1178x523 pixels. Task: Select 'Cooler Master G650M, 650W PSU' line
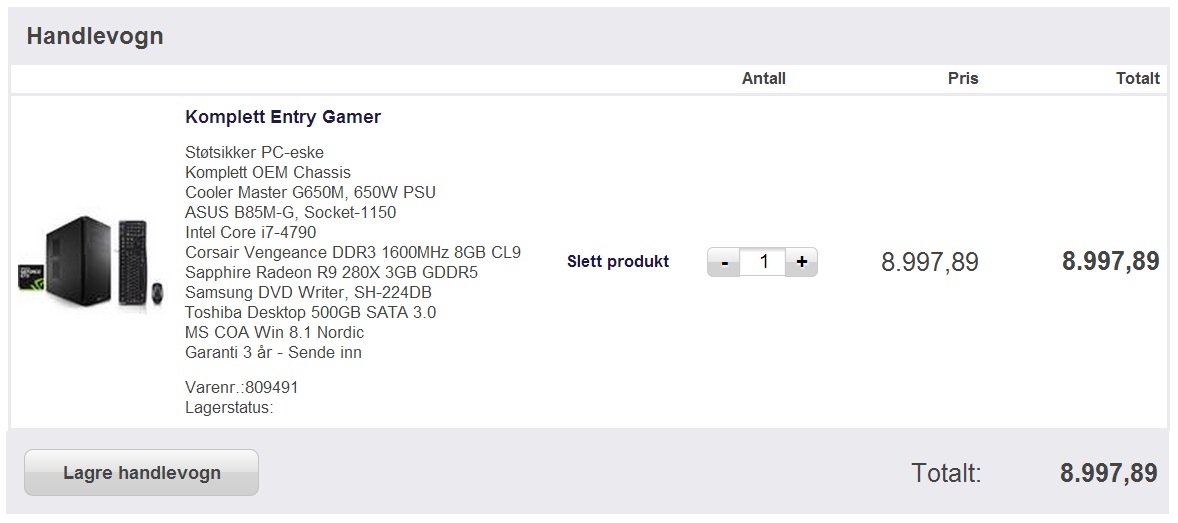pyautogui.click(x=310, y=192)
